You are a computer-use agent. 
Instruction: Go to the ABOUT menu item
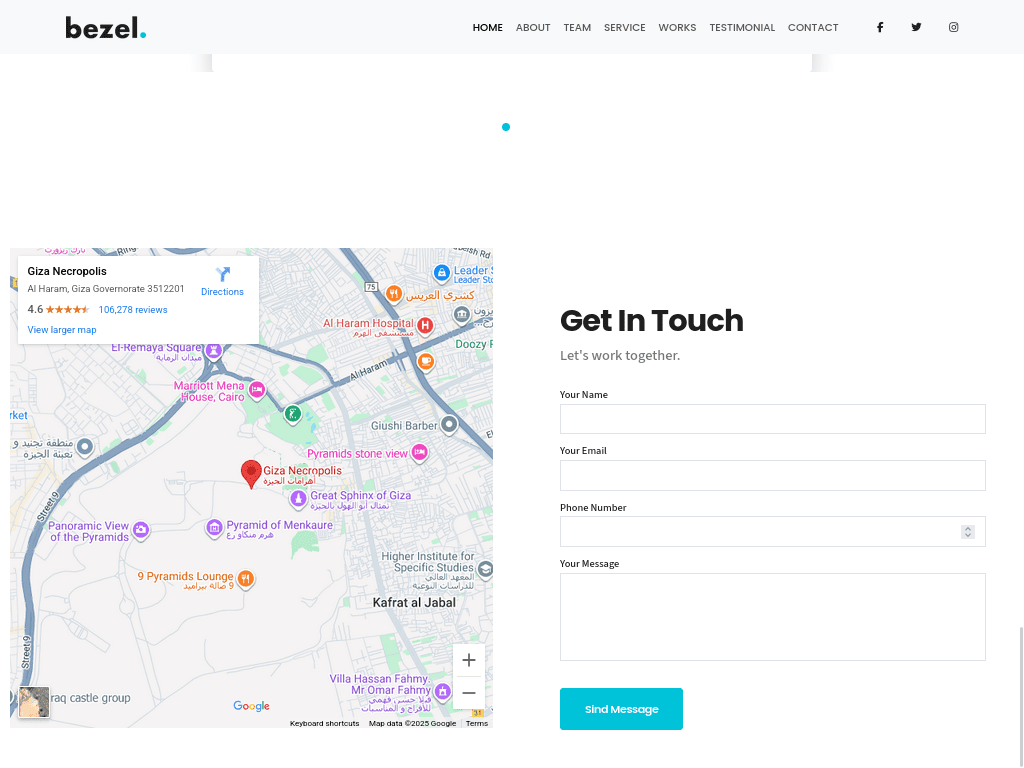[533, 27]
